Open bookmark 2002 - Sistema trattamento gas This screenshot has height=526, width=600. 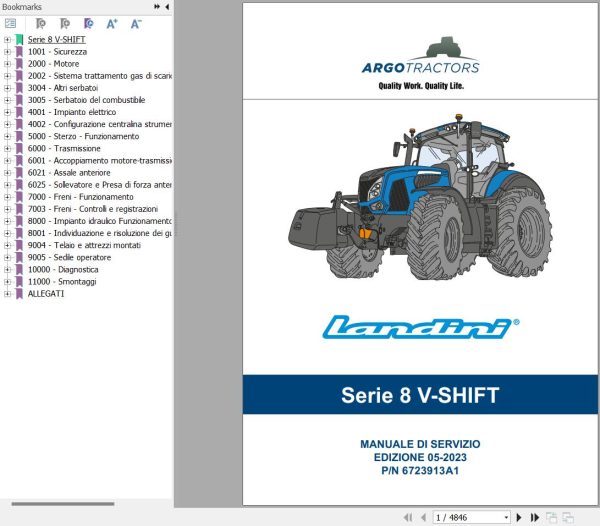tap(99, 76)
